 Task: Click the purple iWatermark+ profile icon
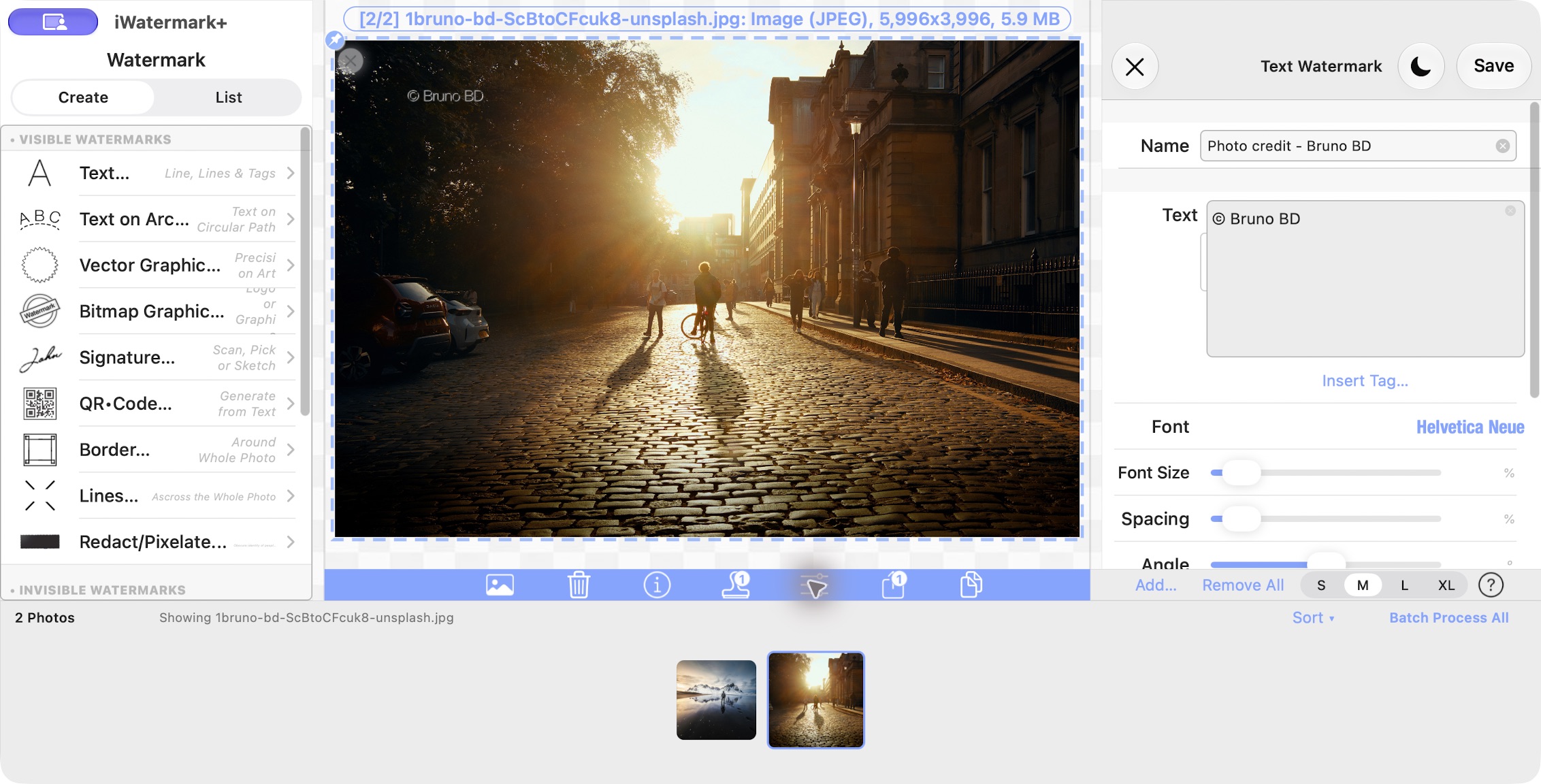tap(53, 22)
